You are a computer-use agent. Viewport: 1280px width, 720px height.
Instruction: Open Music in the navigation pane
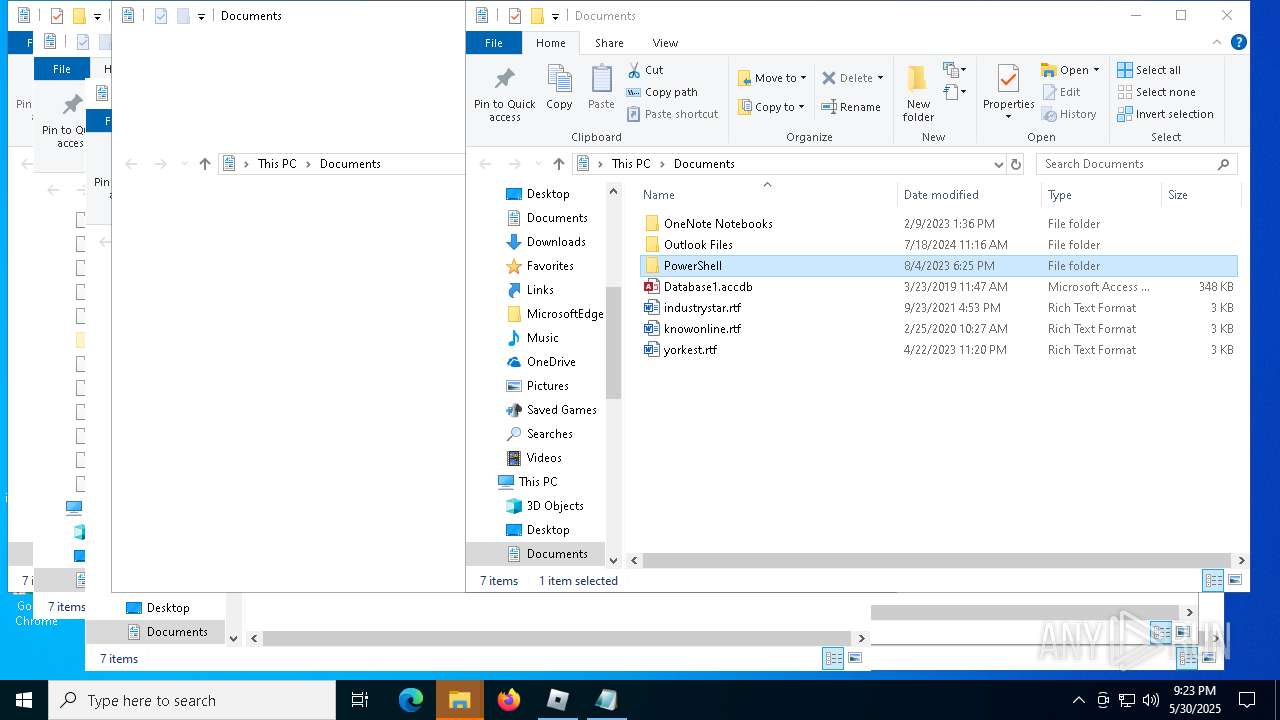[542, 338]
